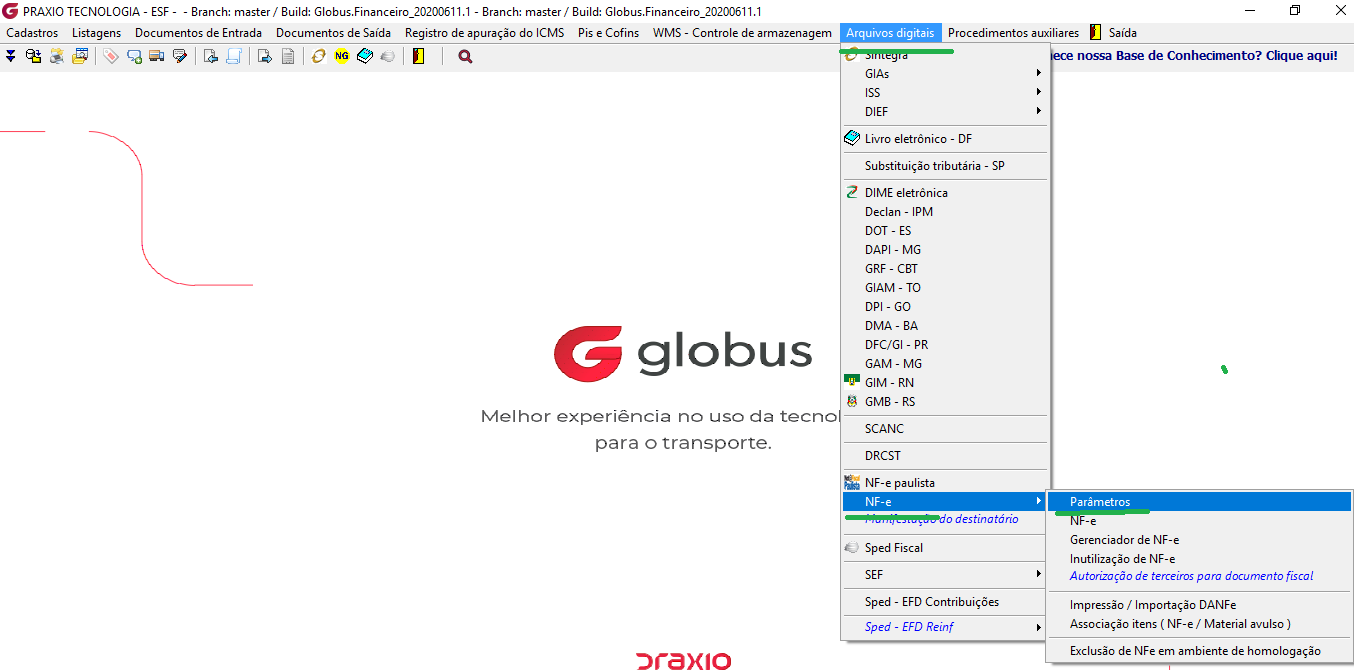Click the folder with window toolbar icon
1354x670 pixels.
pyautogui.click(x=80, y=56)
